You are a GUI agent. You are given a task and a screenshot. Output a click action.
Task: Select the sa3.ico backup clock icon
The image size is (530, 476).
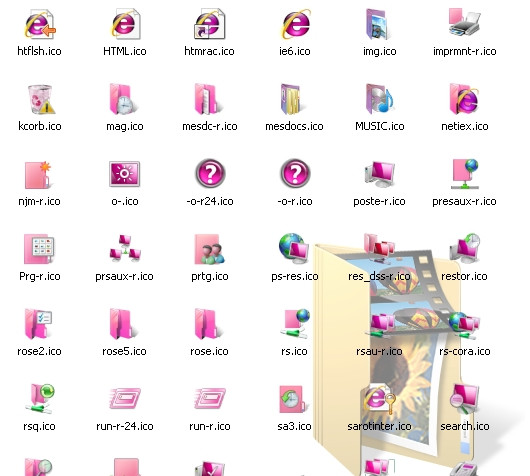[x=292, y=399]
